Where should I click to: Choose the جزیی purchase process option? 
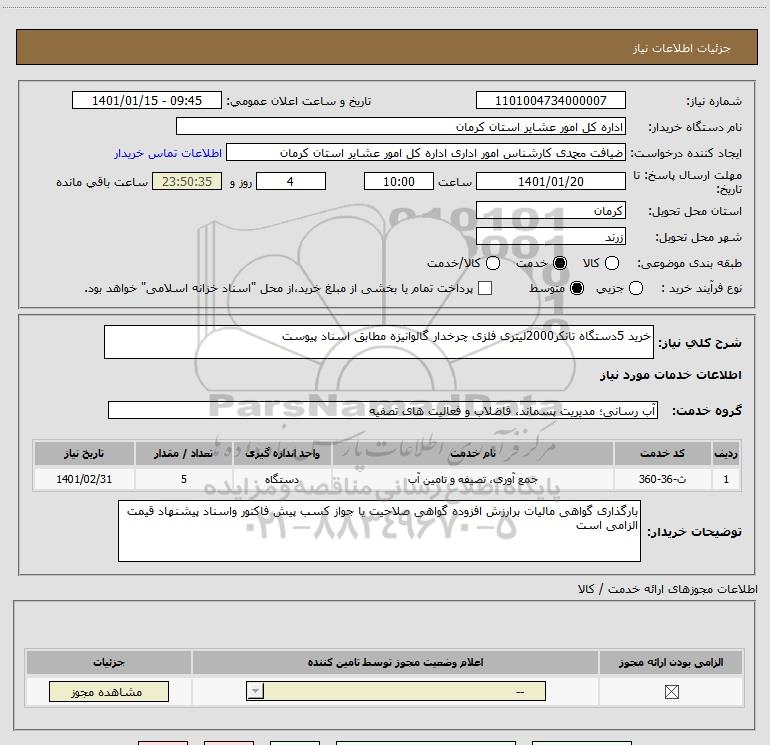(x=635, y=288)
